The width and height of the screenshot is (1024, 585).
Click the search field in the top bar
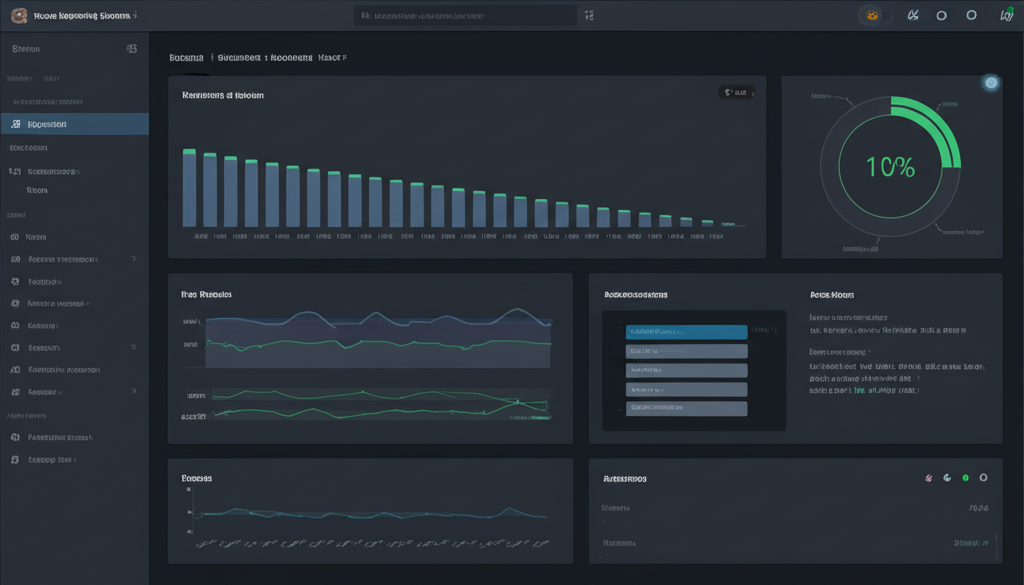click(465, 16)
